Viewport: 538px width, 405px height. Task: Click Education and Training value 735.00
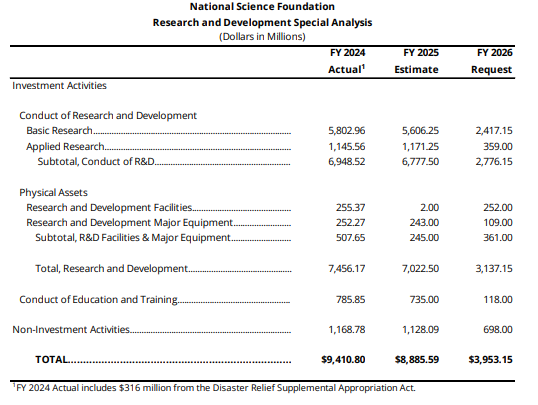pyautogui.click(x=424, y=300)
